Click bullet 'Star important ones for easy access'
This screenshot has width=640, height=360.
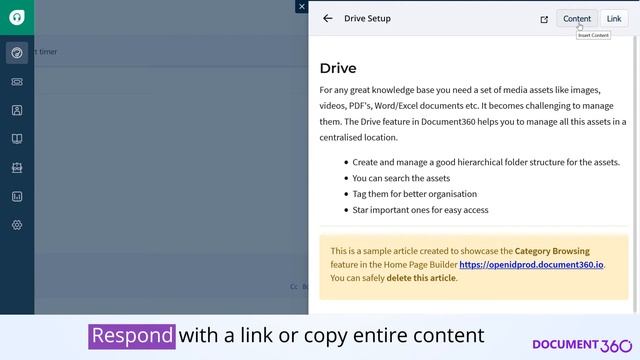(x=420, y=210)
